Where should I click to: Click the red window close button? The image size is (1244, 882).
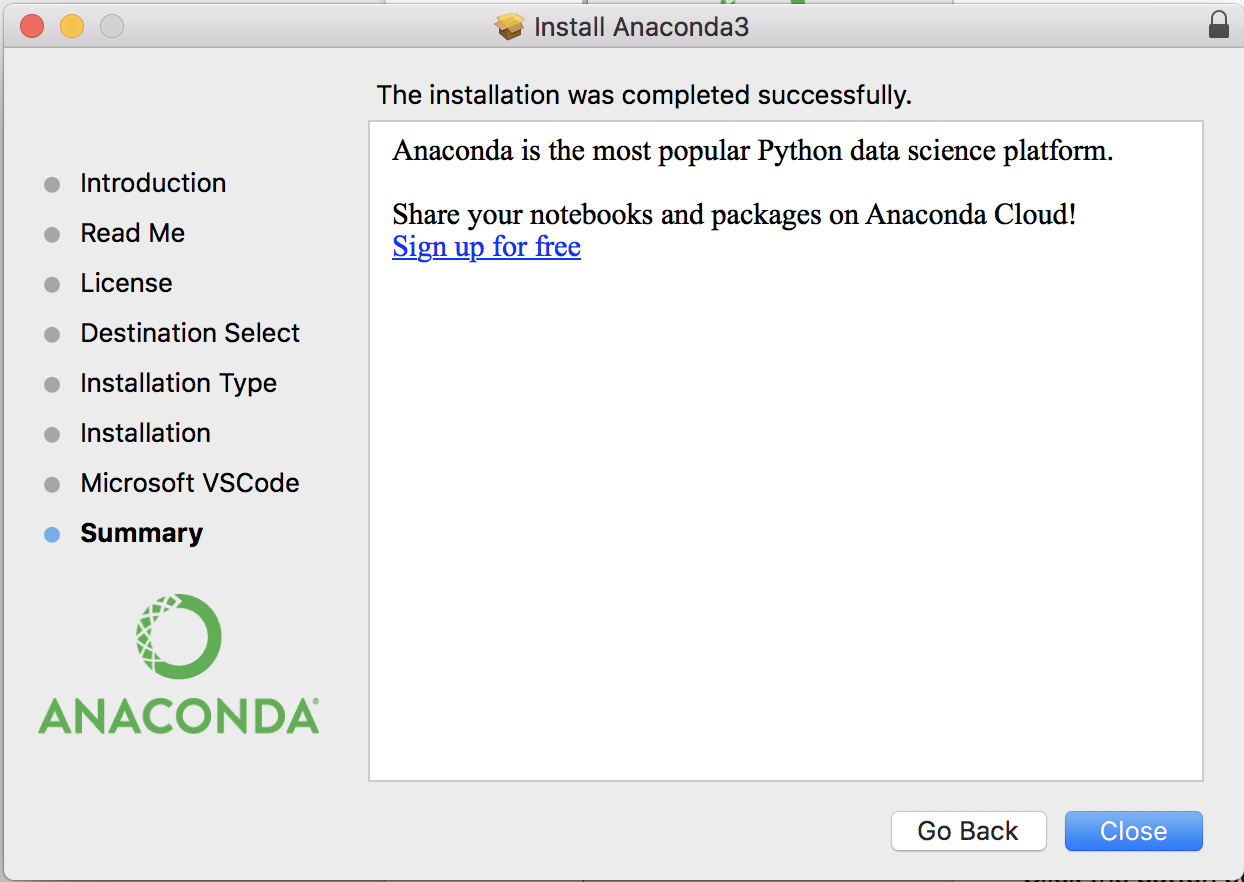point(32,26)
